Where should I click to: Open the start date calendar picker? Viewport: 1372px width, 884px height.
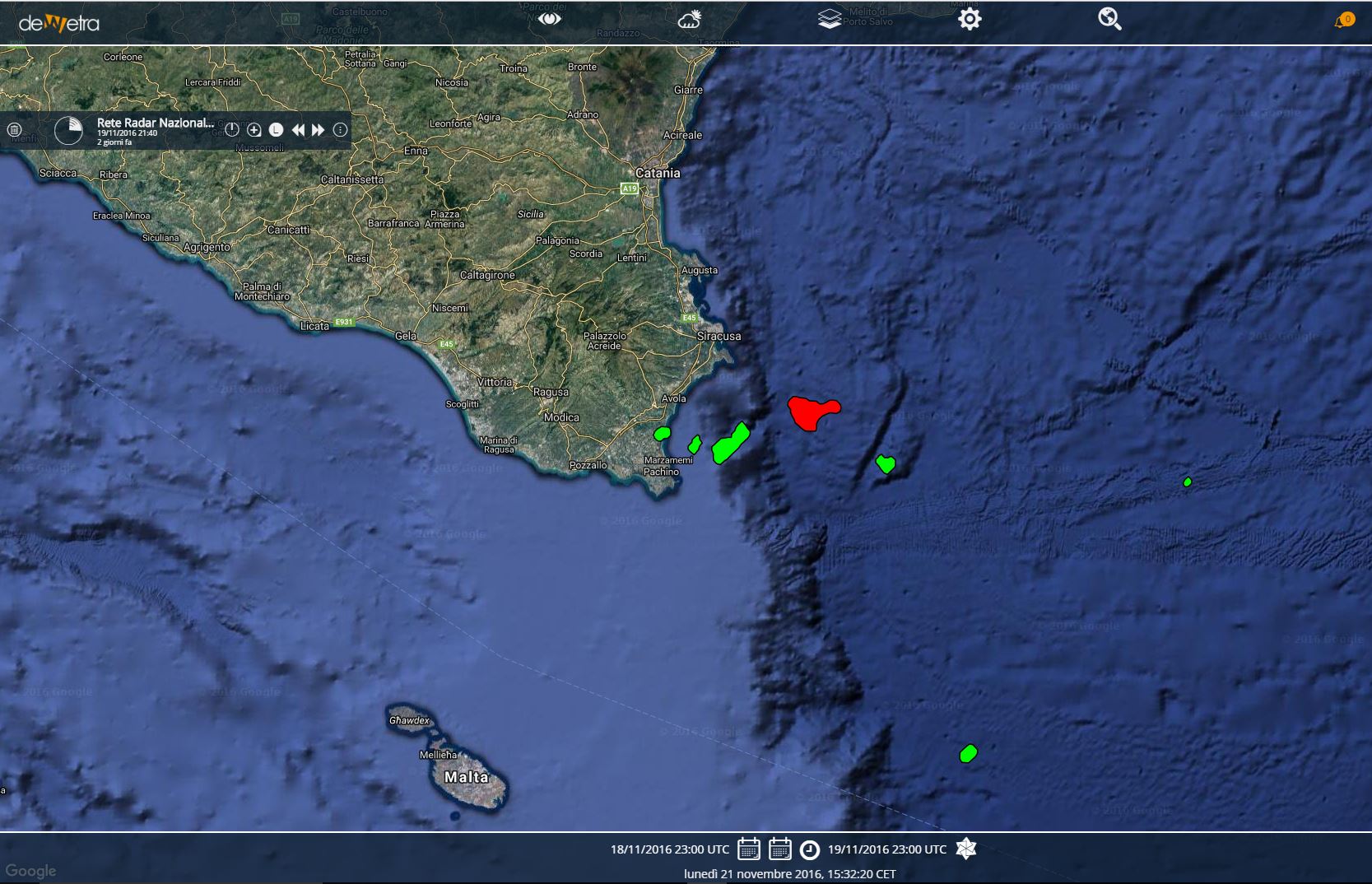point(748,849)
